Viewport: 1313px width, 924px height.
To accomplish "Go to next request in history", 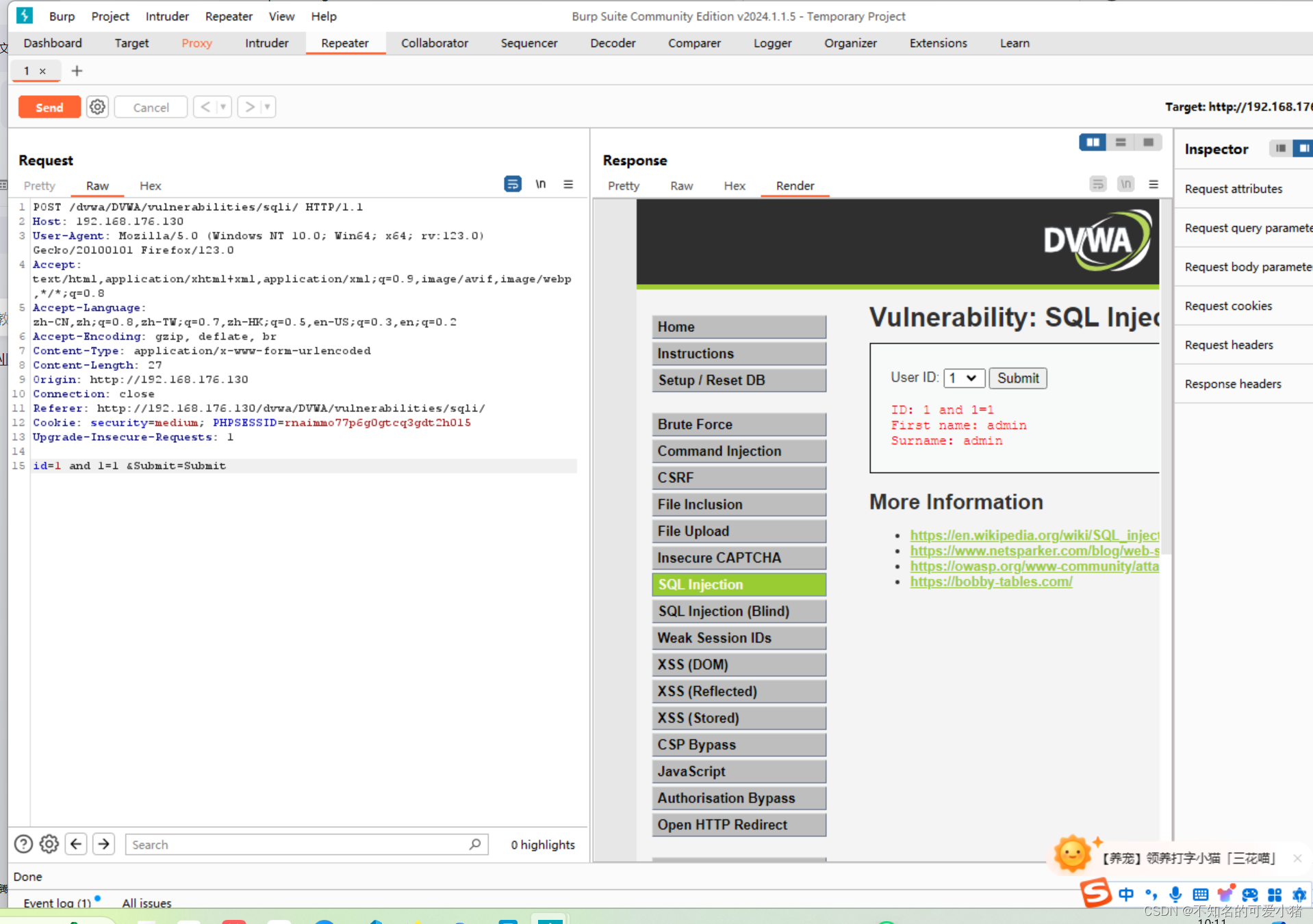I will tap(250, 107).
